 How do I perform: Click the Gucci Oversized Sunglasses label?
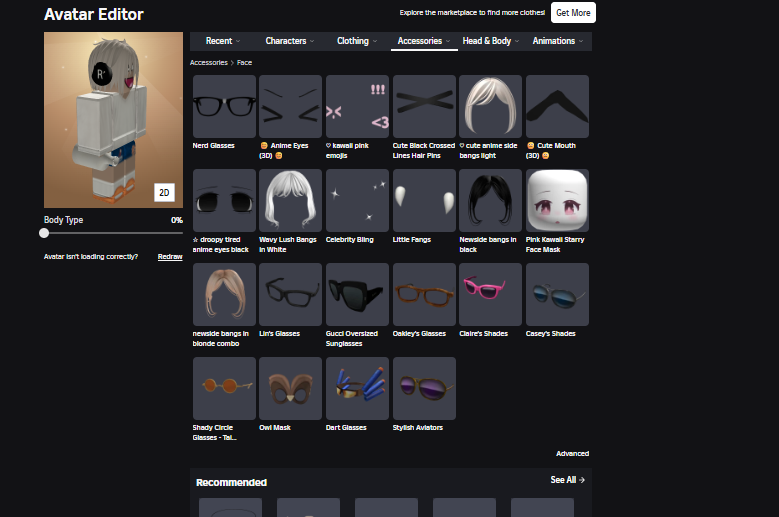pyautogui.click(x=352, y=339)
